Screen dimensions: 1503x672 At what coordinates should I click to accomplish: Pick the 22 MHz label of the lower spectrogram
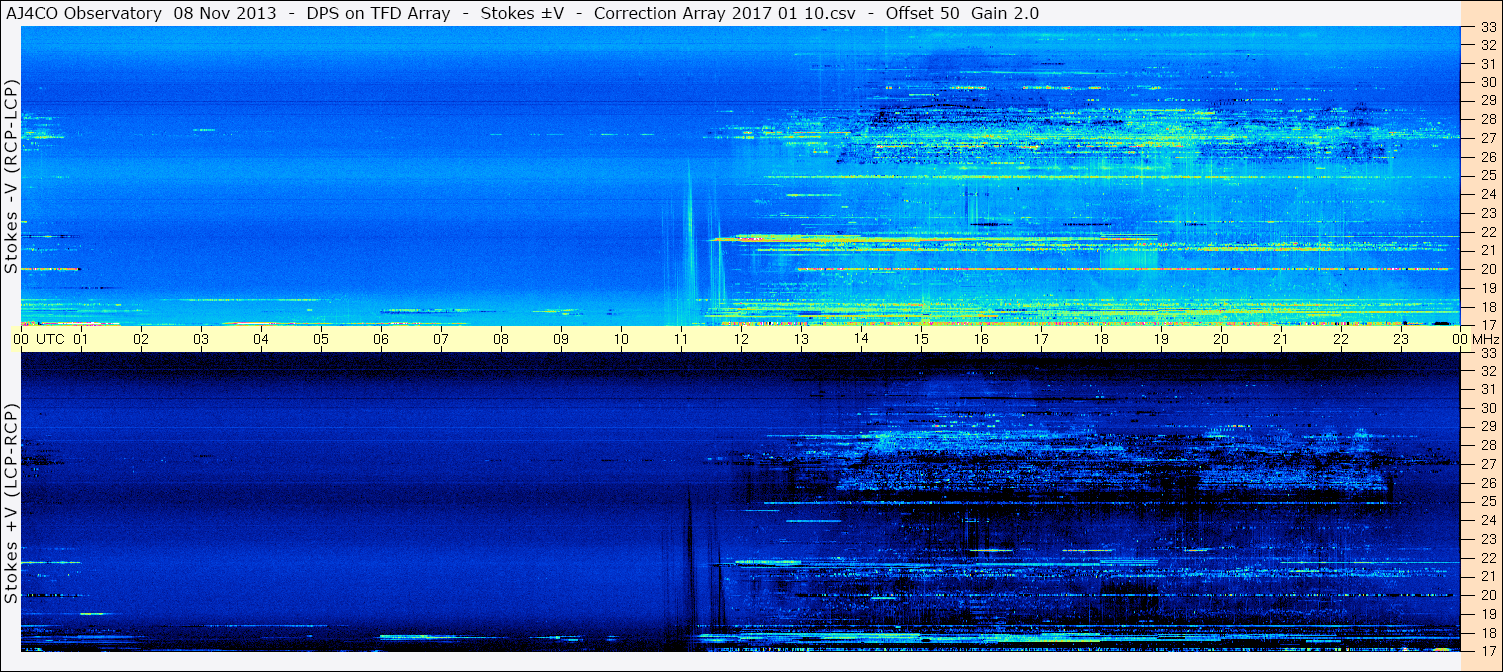coord(1487,558)
